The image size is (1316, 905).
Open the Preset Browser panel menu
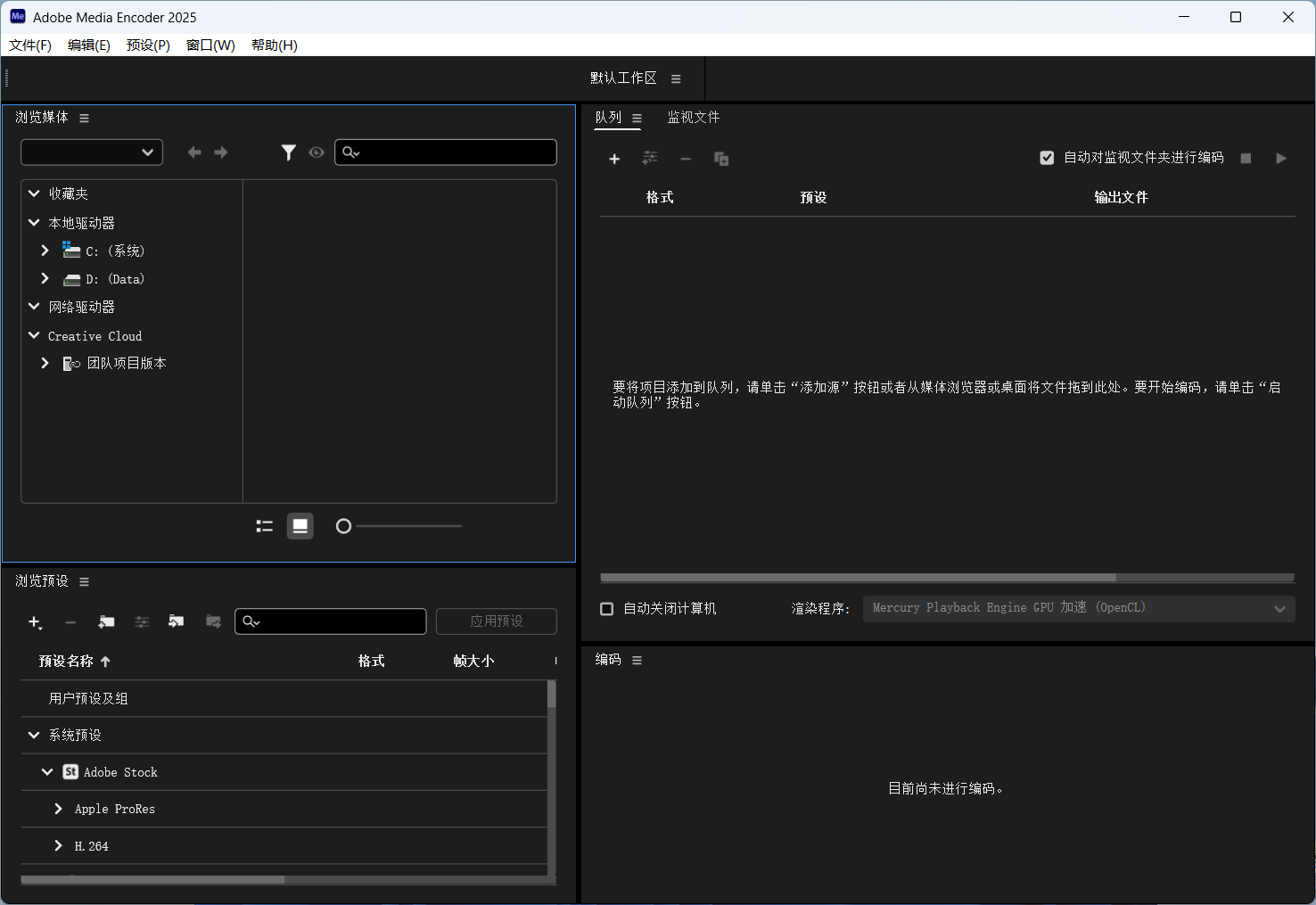click(x=84, y=581)
